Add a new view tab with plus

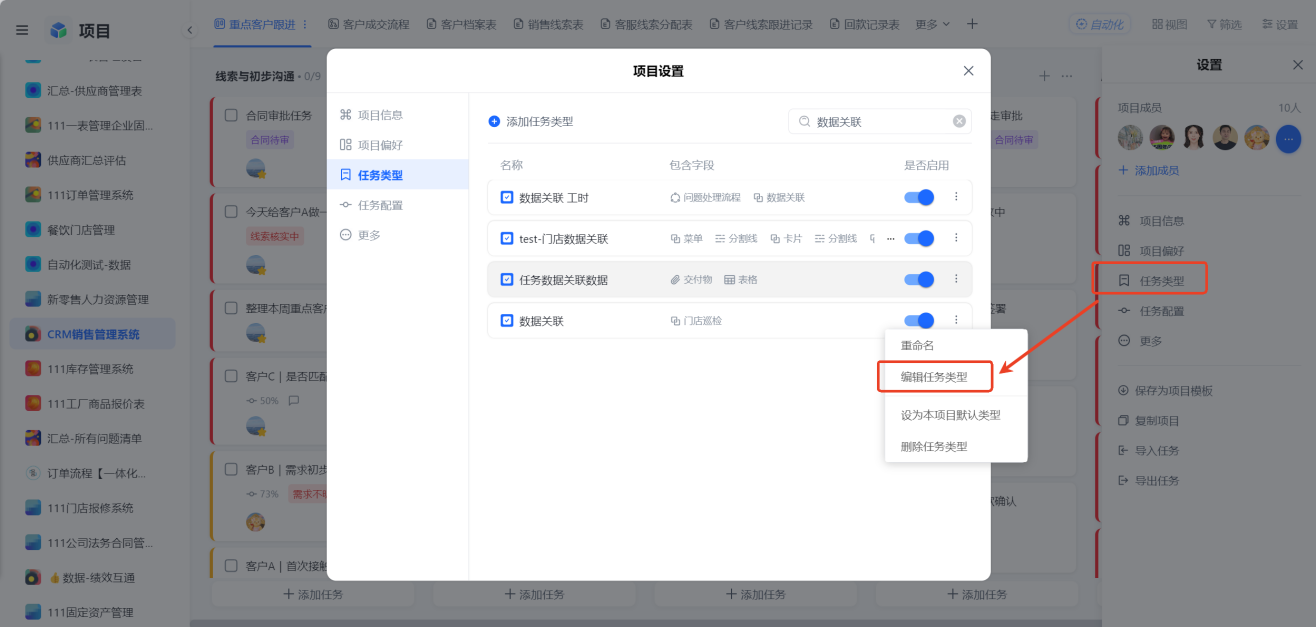click(x=972, y=24)
